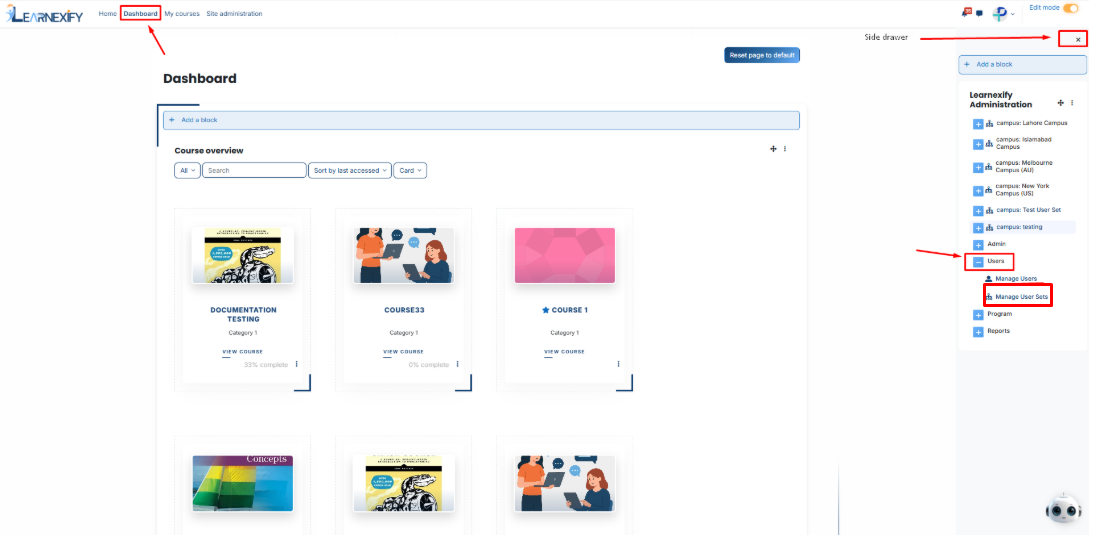
Task: Click View Course under Course 1
Action: [565, 352]
